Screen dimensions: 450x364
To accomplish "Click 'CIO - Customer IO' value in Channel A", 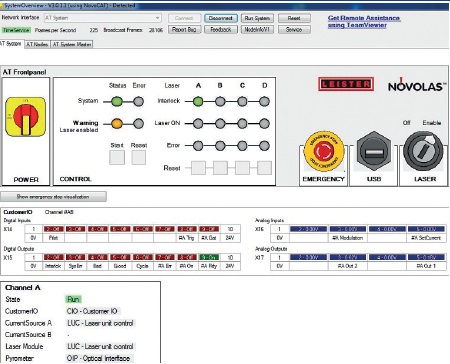I will 93,311.
